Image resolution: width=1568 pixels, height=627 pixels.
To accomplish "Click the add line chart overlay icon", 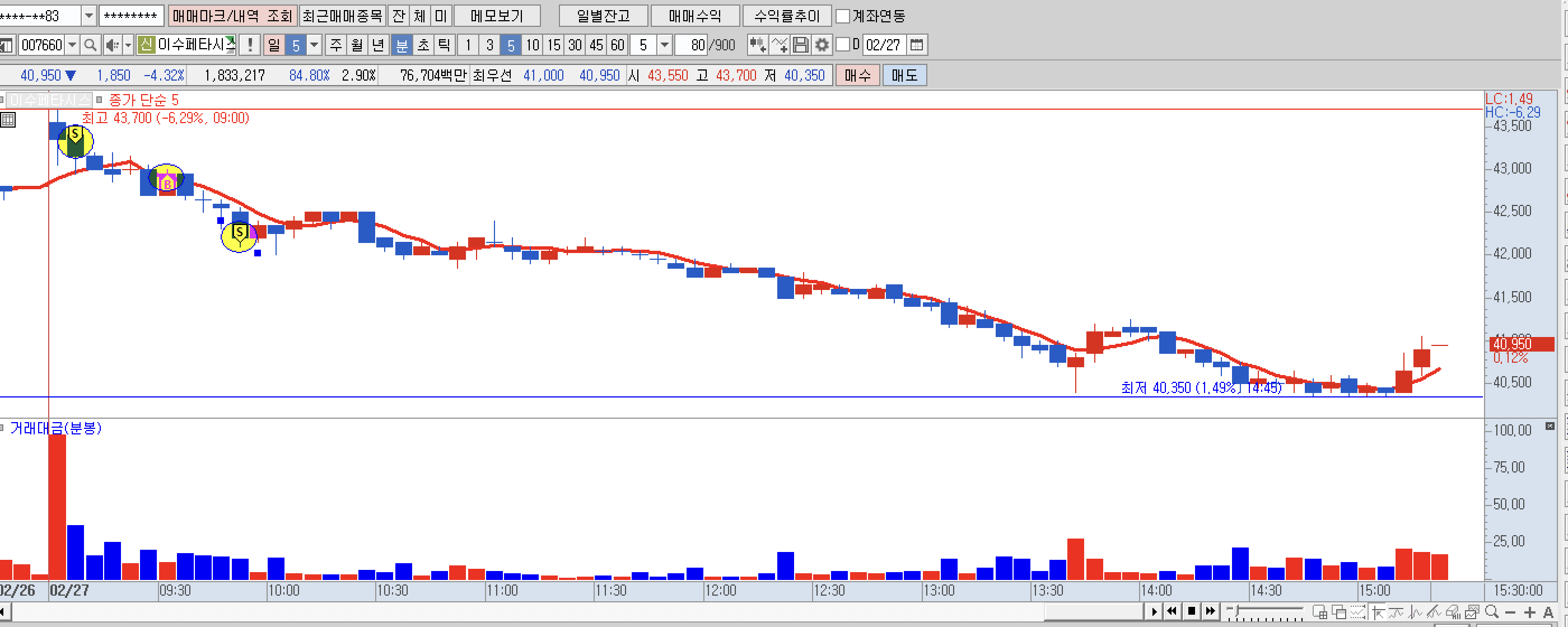I will point(779,45).
